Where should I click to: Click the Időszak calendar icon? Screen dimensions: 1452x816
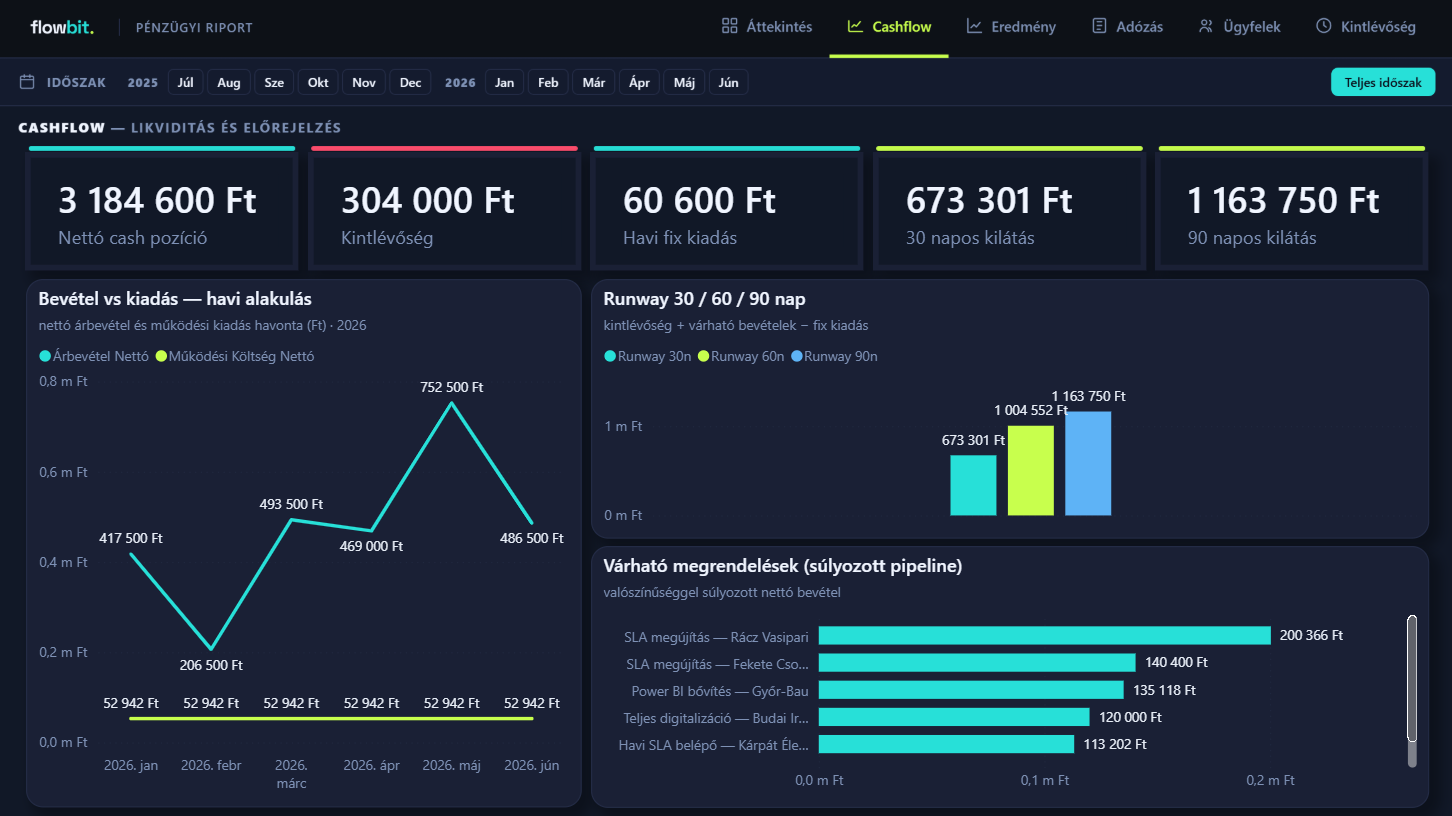28,82
